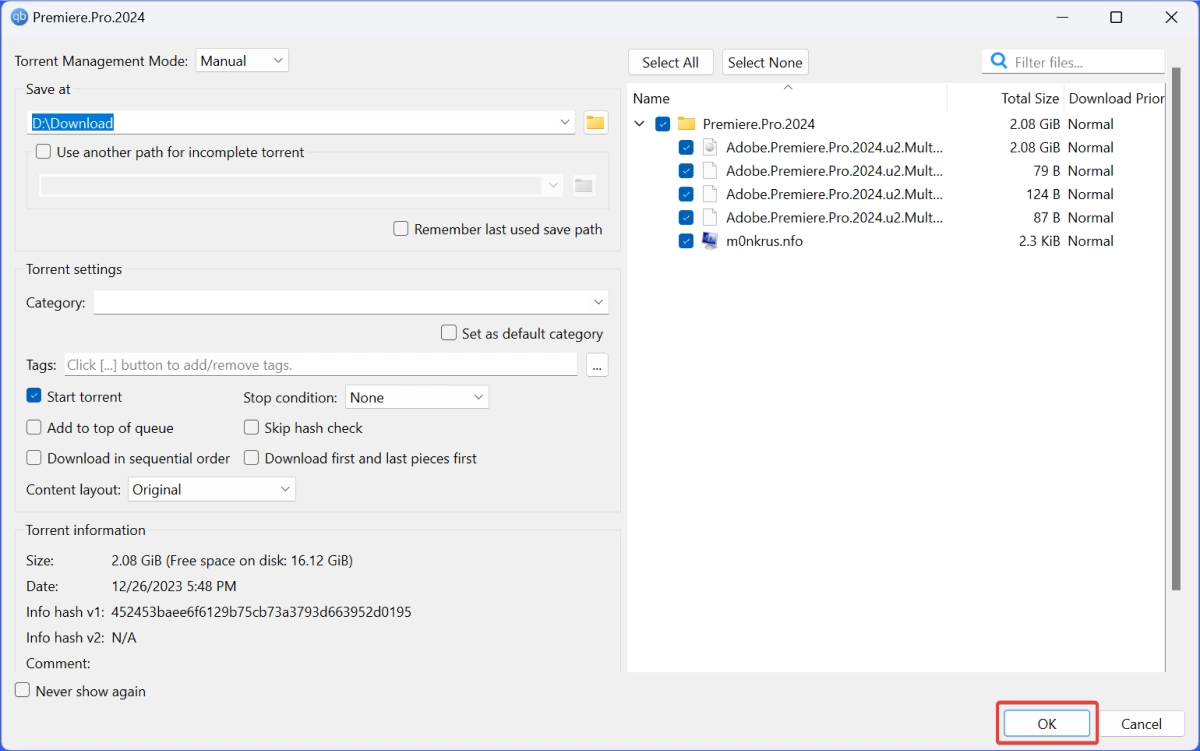Click the m0nkrus.nfo file icon

[x=710, y=241]
